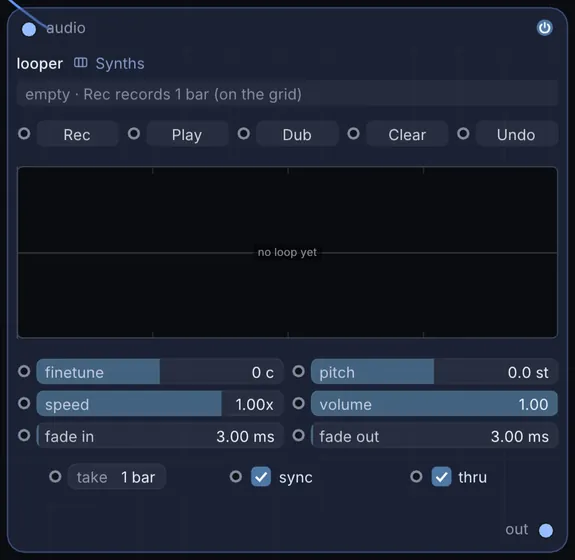
Task: Click the audio input port
Action: coord(29,29)
